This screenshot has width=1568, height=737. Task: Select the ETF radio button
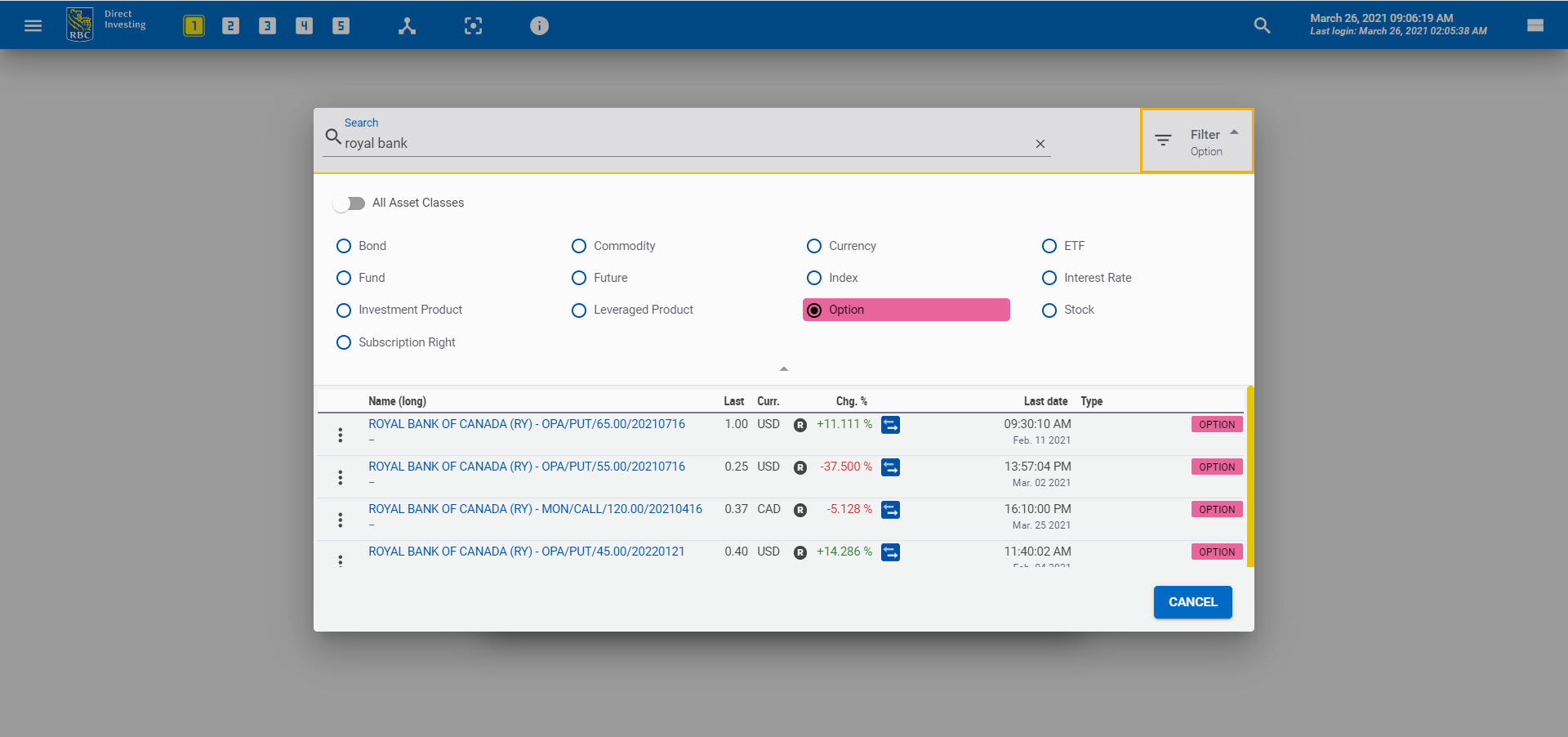click(1049, 246)
